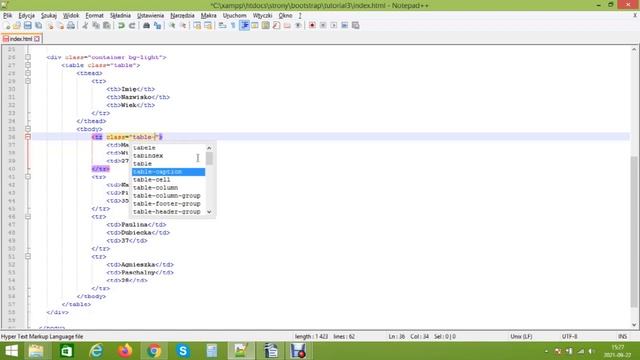640x360 pixels.
Task: Click the Unix (LF) status bar field
Action: coord(521,337)
